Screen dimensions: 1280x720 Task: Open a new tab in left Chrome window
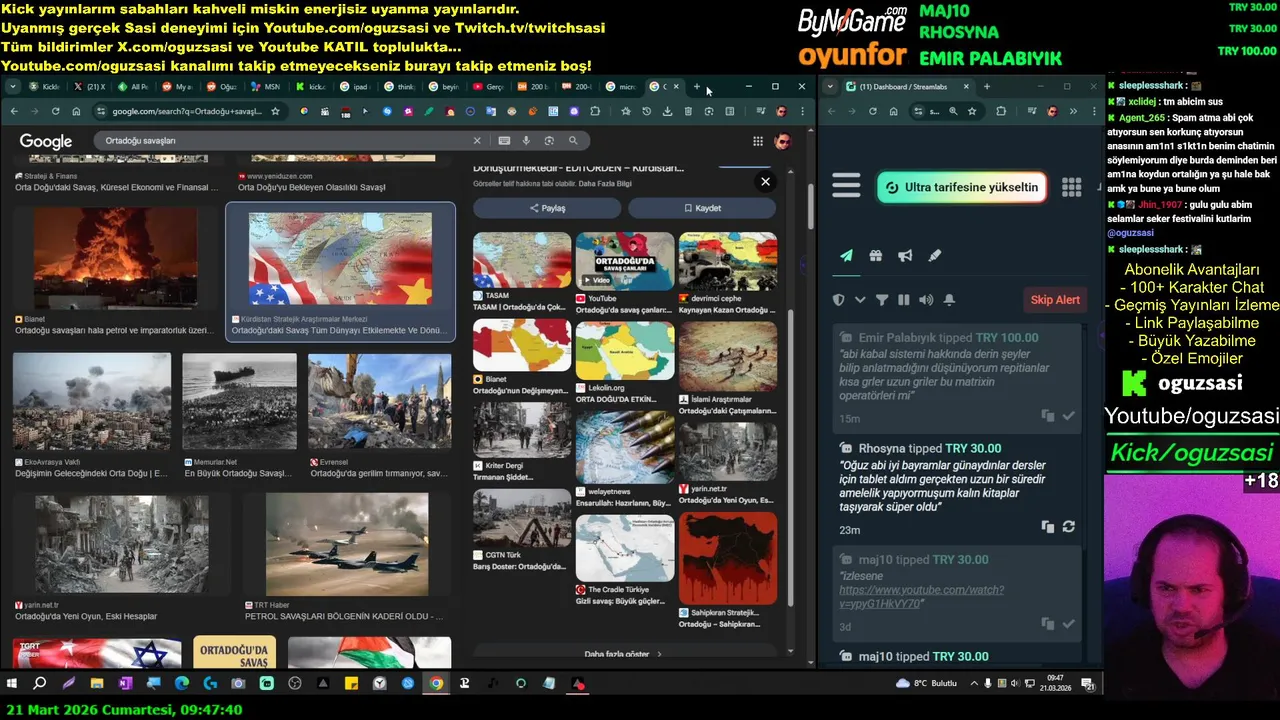click(x=697, y=87)
